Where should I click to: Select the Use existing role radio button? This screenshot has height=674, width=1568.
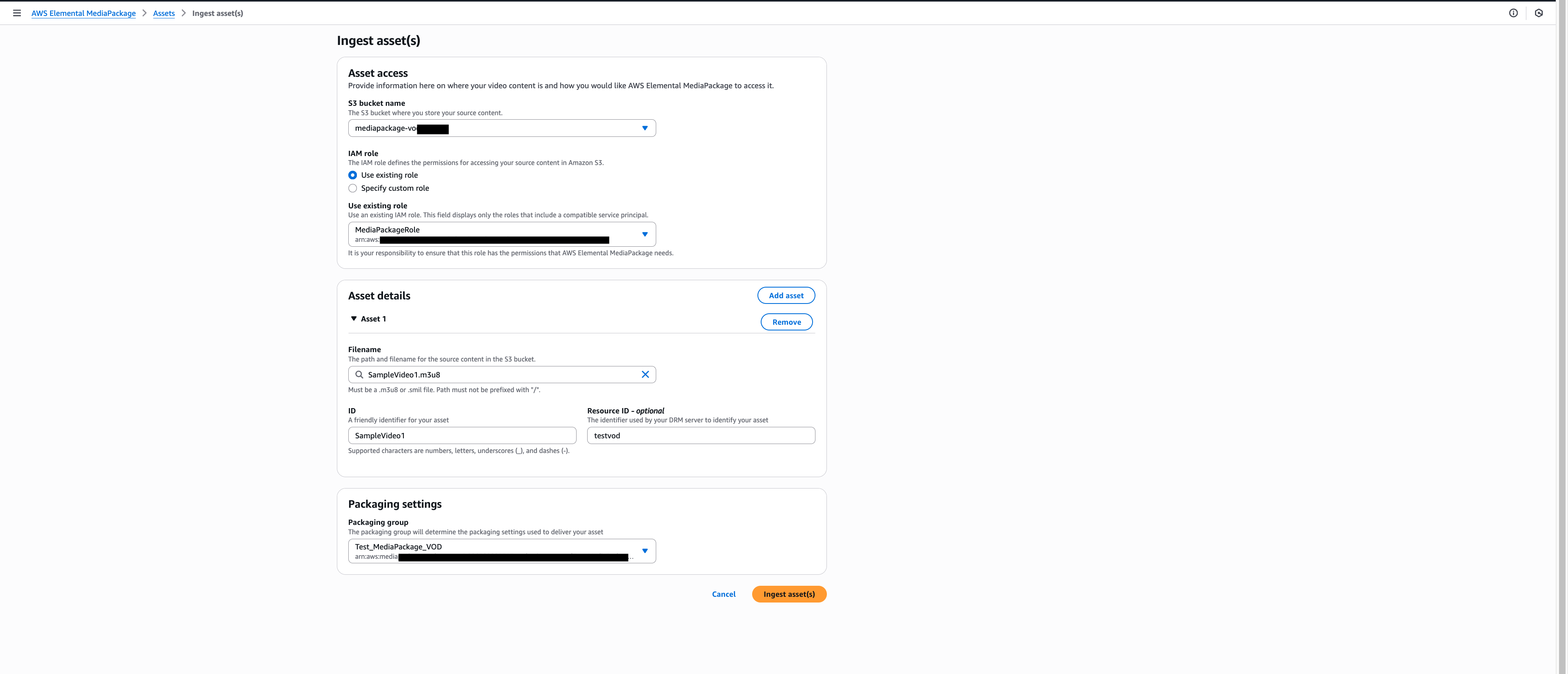pyautogui.click(x=353, y=175)
